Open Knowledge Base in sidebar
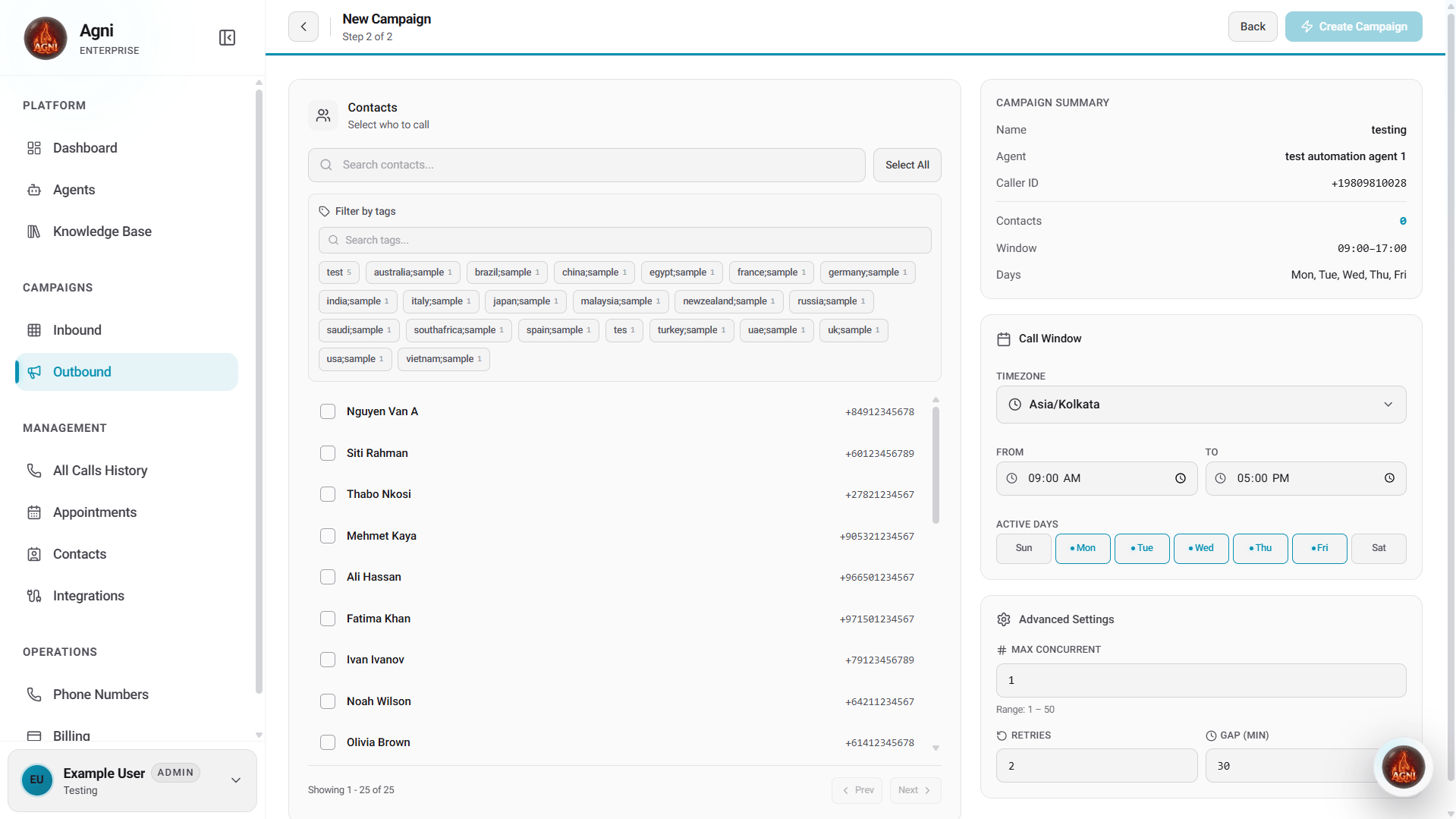The height and width of the screenshot is (819, 1456). (127, 232)
